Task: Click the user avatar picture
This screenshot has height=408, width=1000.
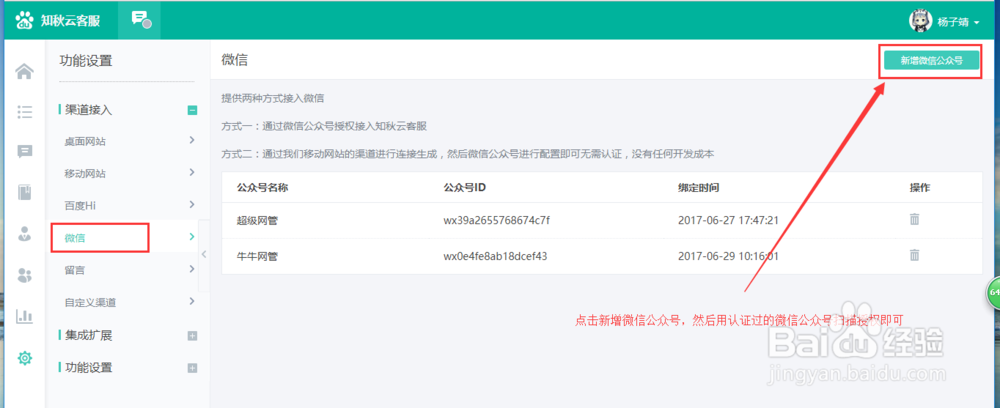Action: 920,21
